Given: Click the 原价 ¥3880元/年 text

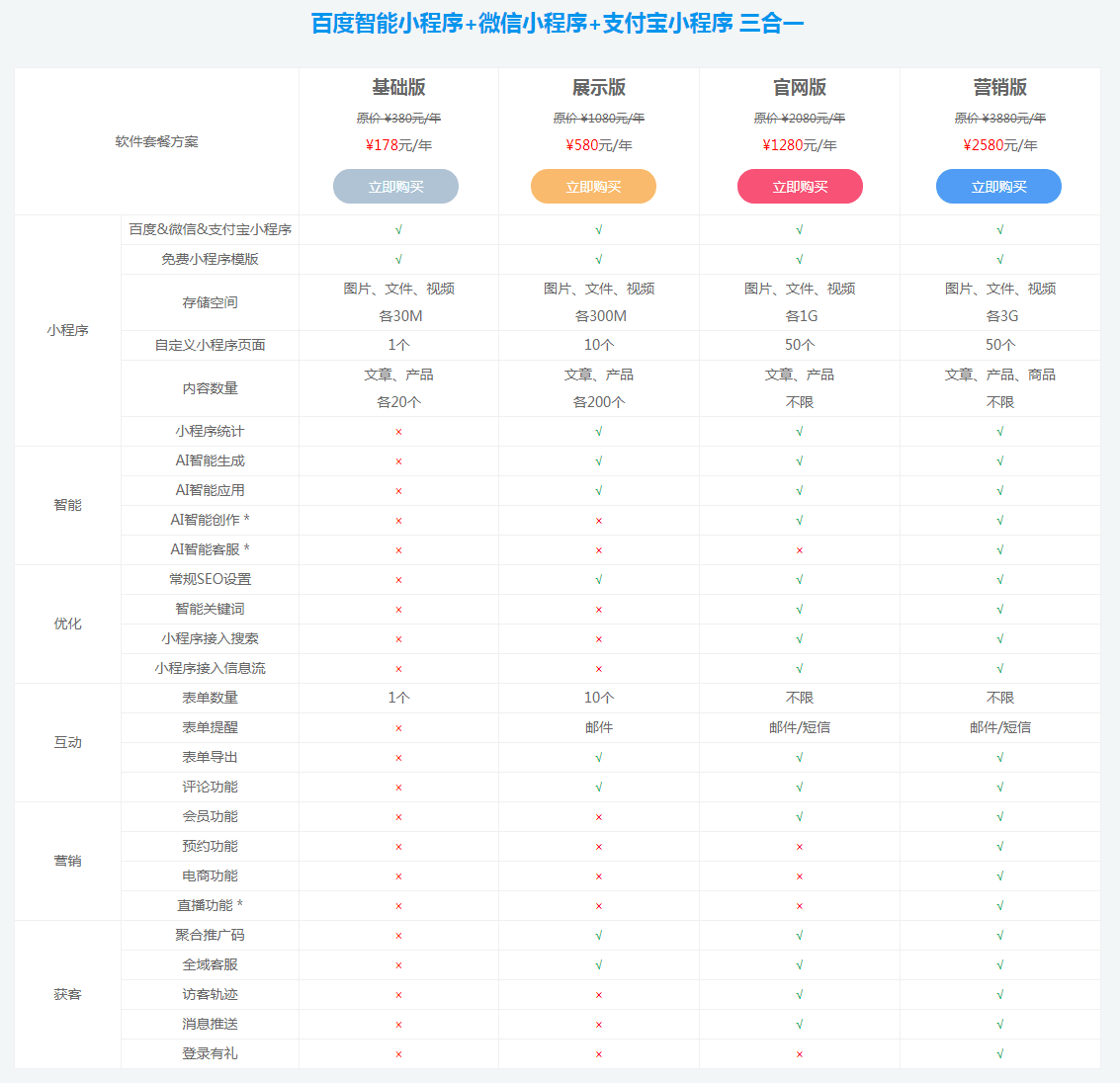Looking at the screenshot, I should coord(1000,118).
